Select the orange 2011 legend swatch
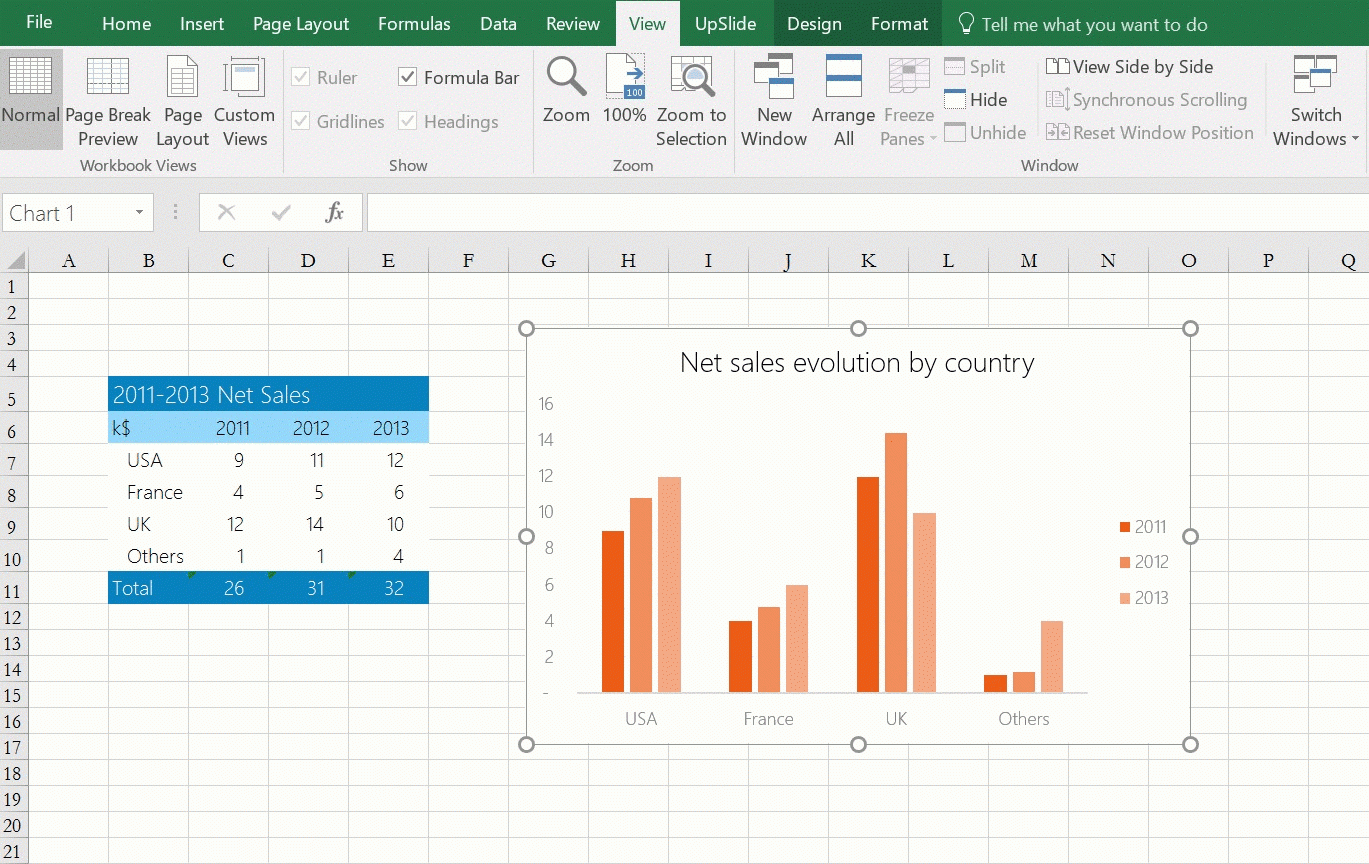The height and width of the screenshot is (864, 1369). (x=1123, y=526)
